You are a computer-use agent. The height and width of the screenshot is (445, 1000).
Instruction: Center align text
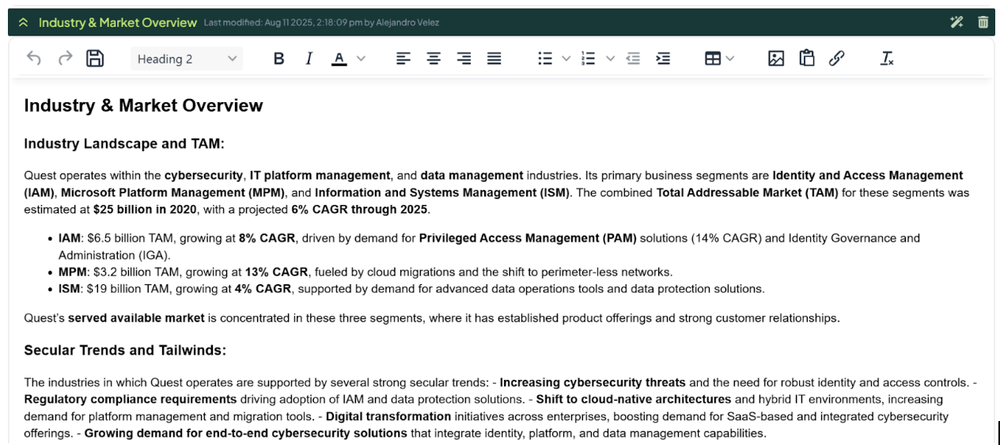pos(434,59)
